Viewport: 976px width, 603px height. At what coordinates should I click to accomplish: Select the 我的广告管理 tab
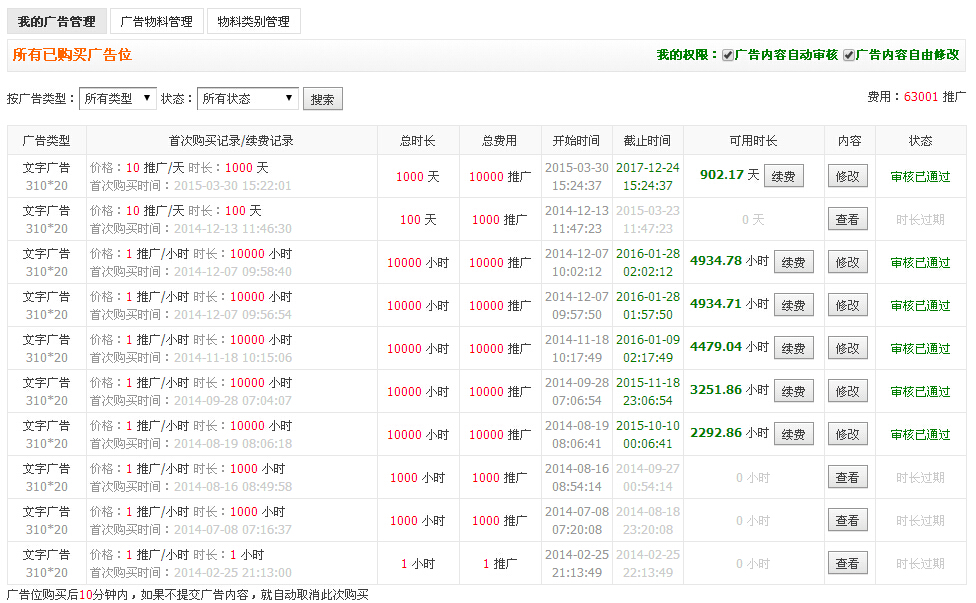(x=57, y=21)
